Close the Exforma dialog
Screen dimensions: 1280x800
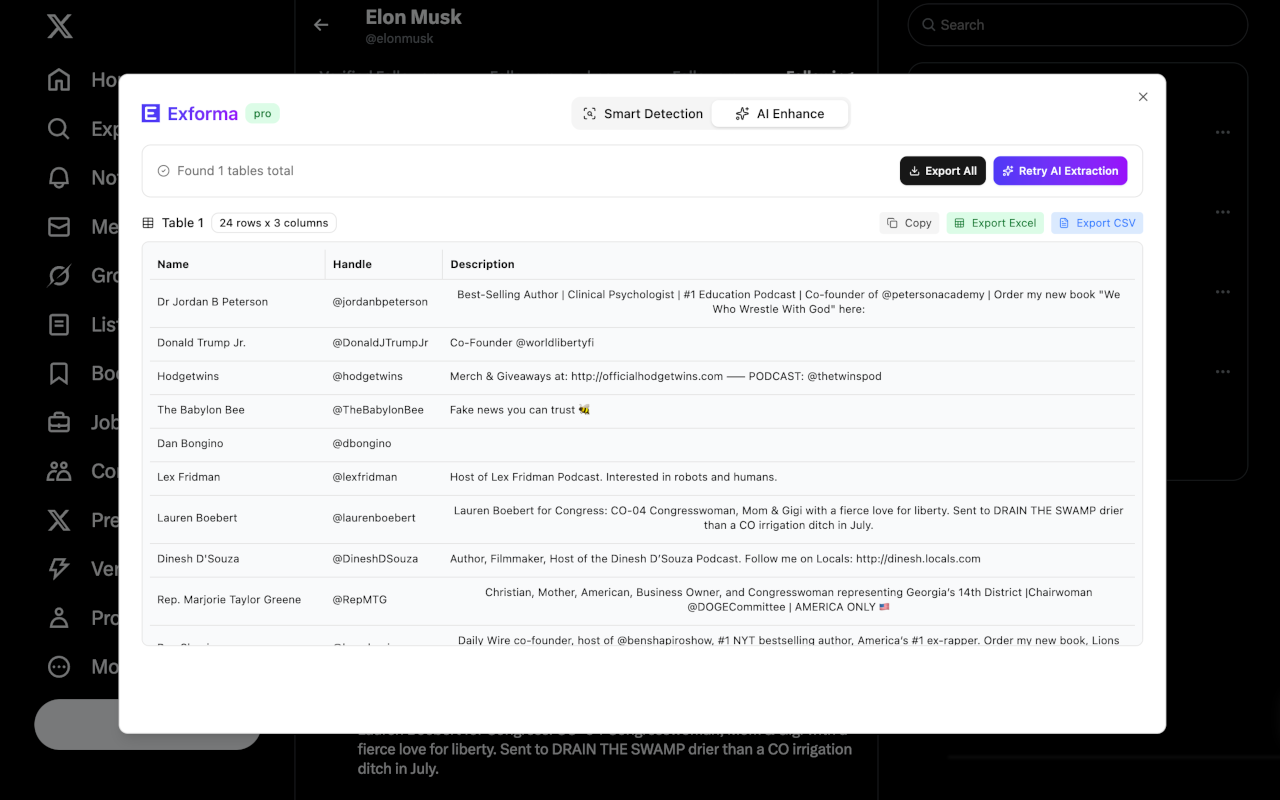coord(1143,97)
